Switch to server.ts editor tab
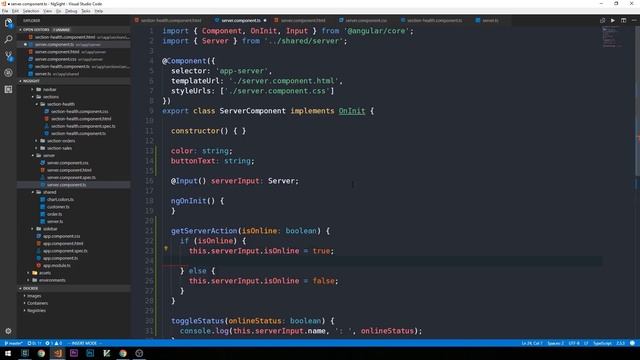The width and height of the screenshot is (640, 360). tap(490, 20)
